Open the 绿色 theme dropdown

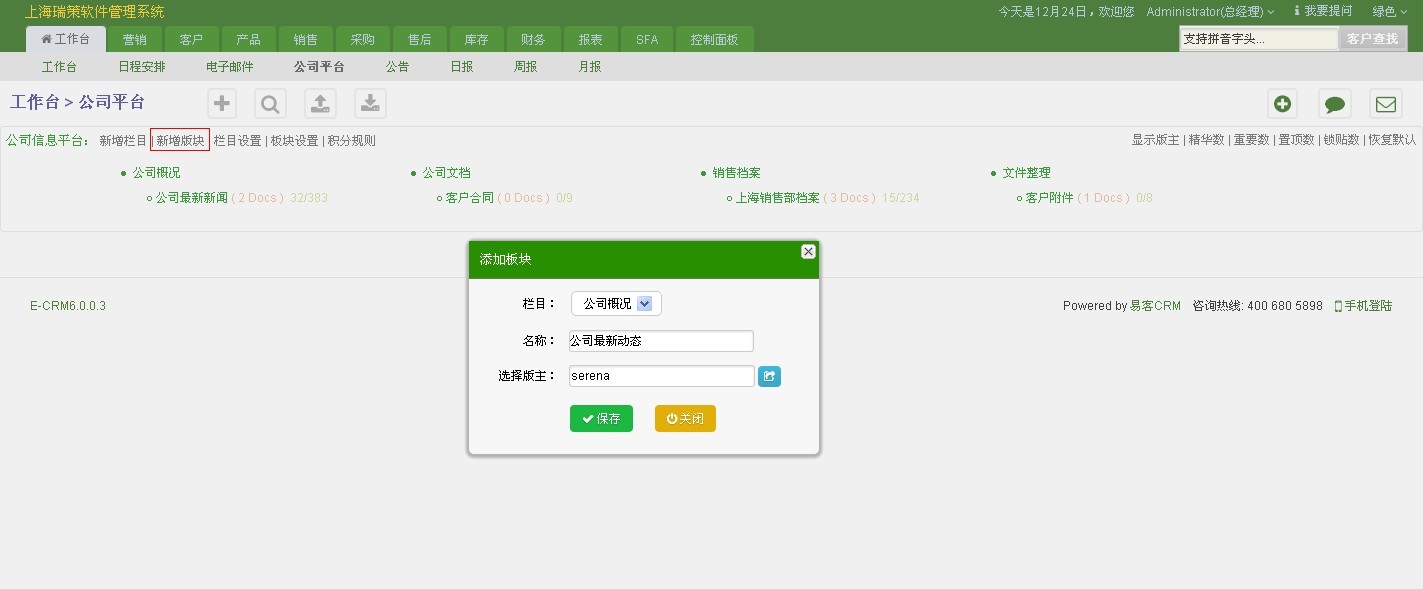click(x=1389, y=12)
